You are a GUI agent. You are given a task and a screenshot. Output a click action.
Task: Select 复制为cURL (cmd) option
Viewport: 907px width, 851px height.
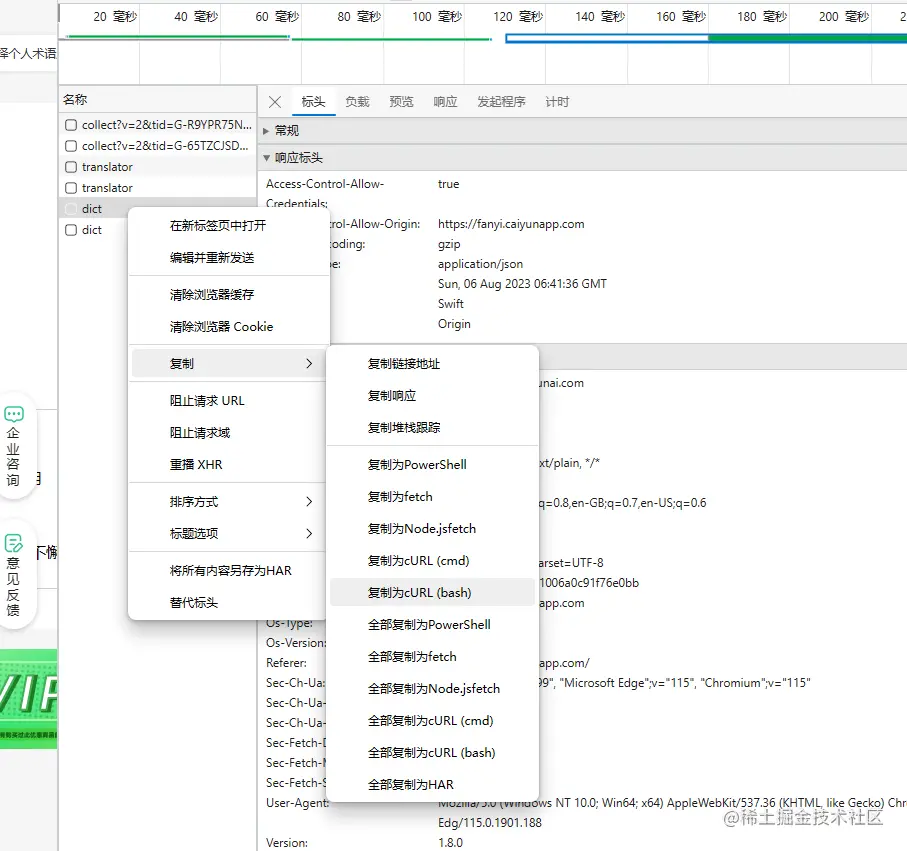coord(432,561)
